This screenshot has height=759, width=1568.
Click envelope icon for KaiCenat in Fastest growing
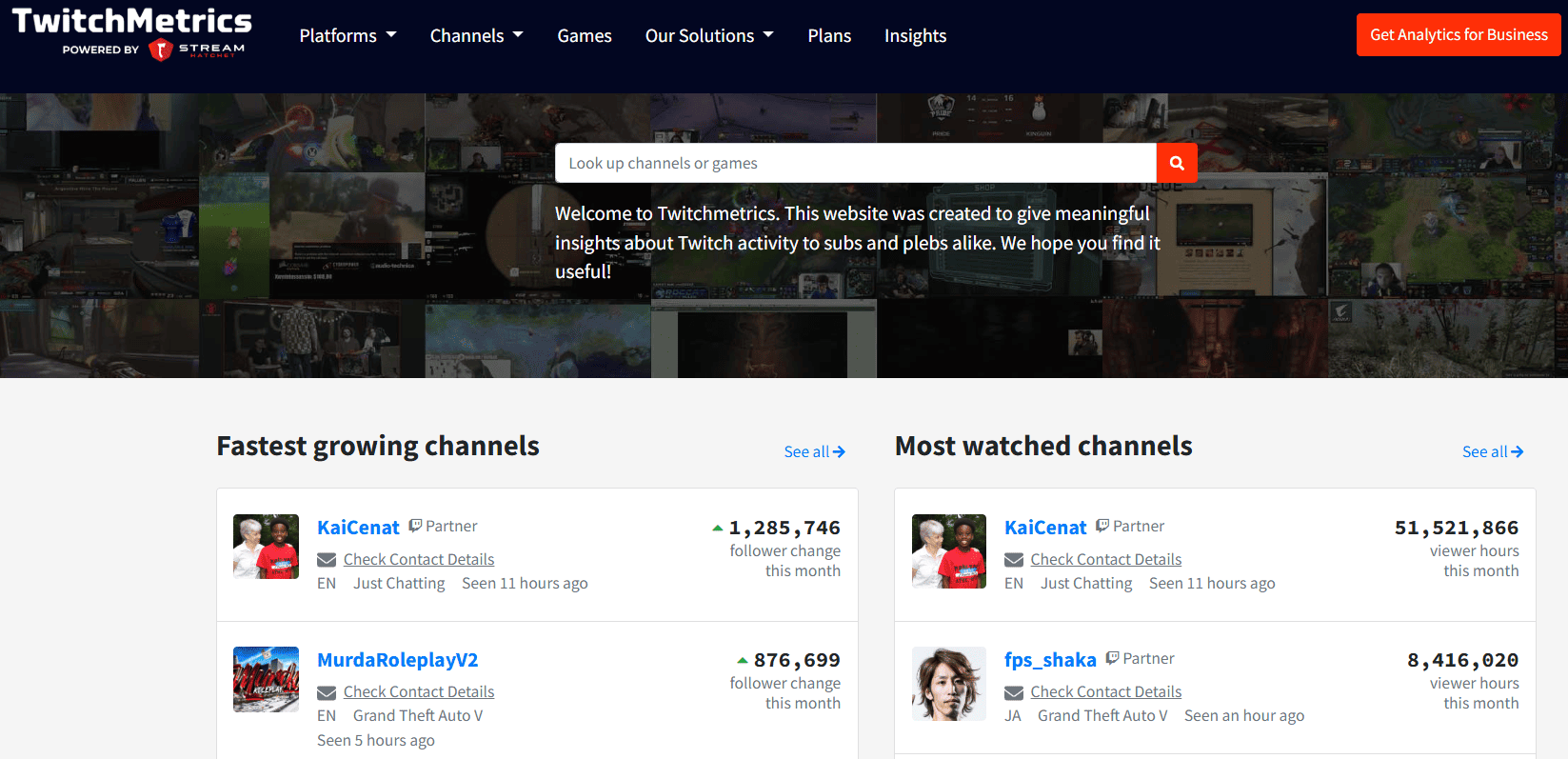pos(327,560)
